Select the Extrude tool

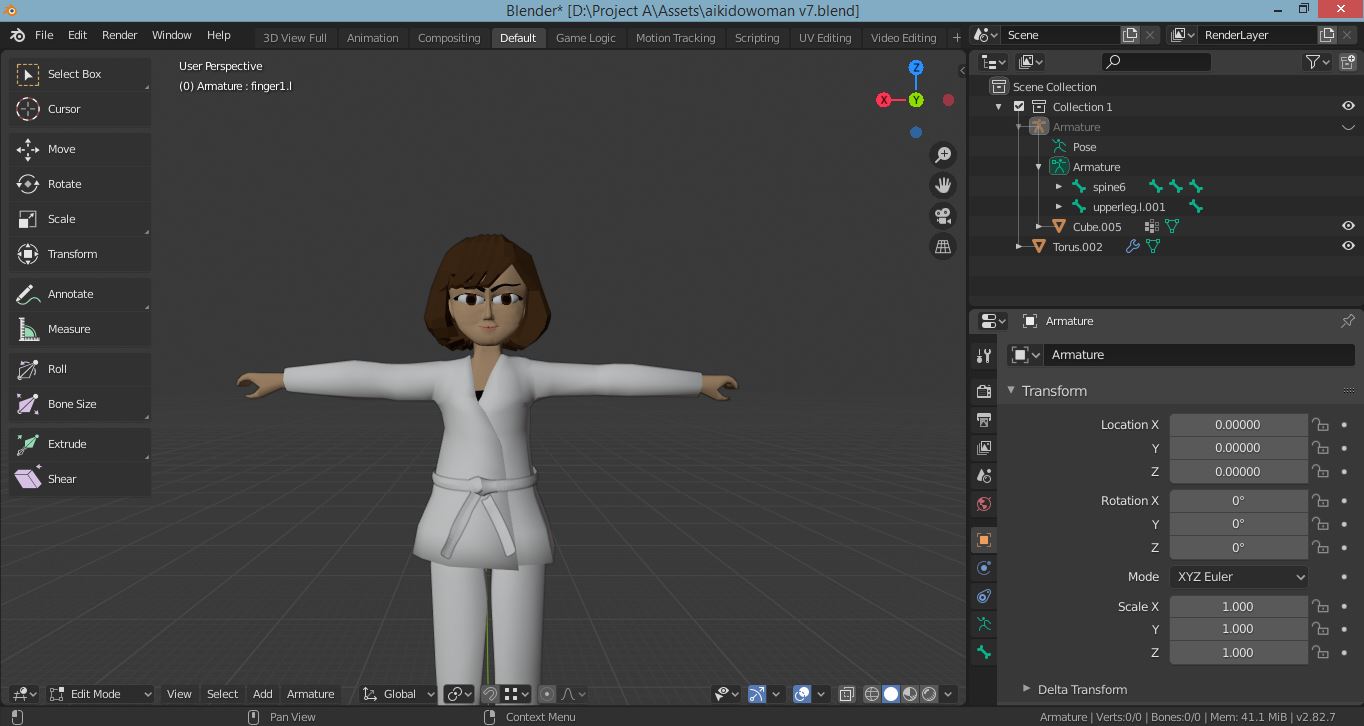[80, 444]
